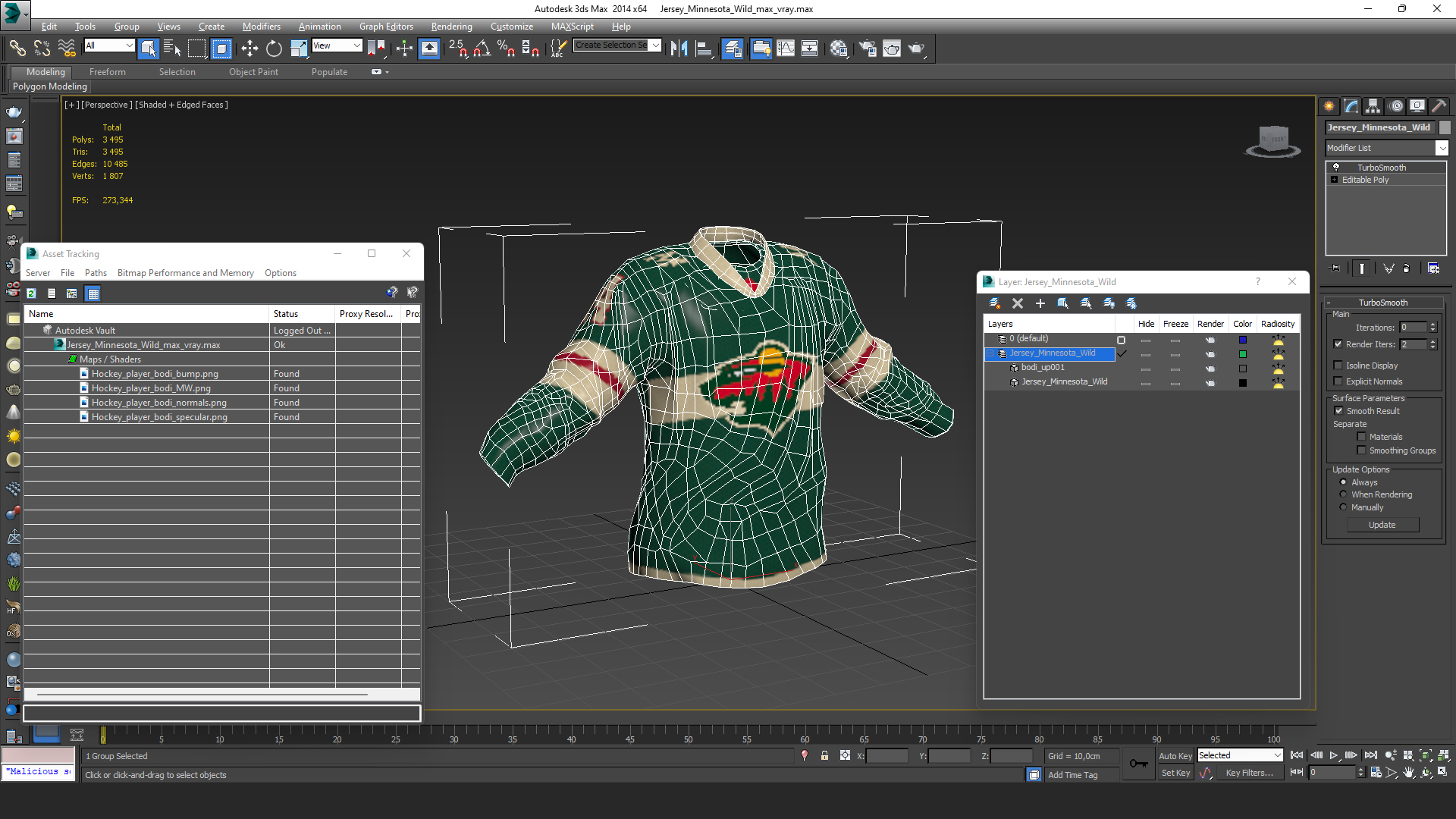Click the Set Key button

click(x=1175, y=773)
